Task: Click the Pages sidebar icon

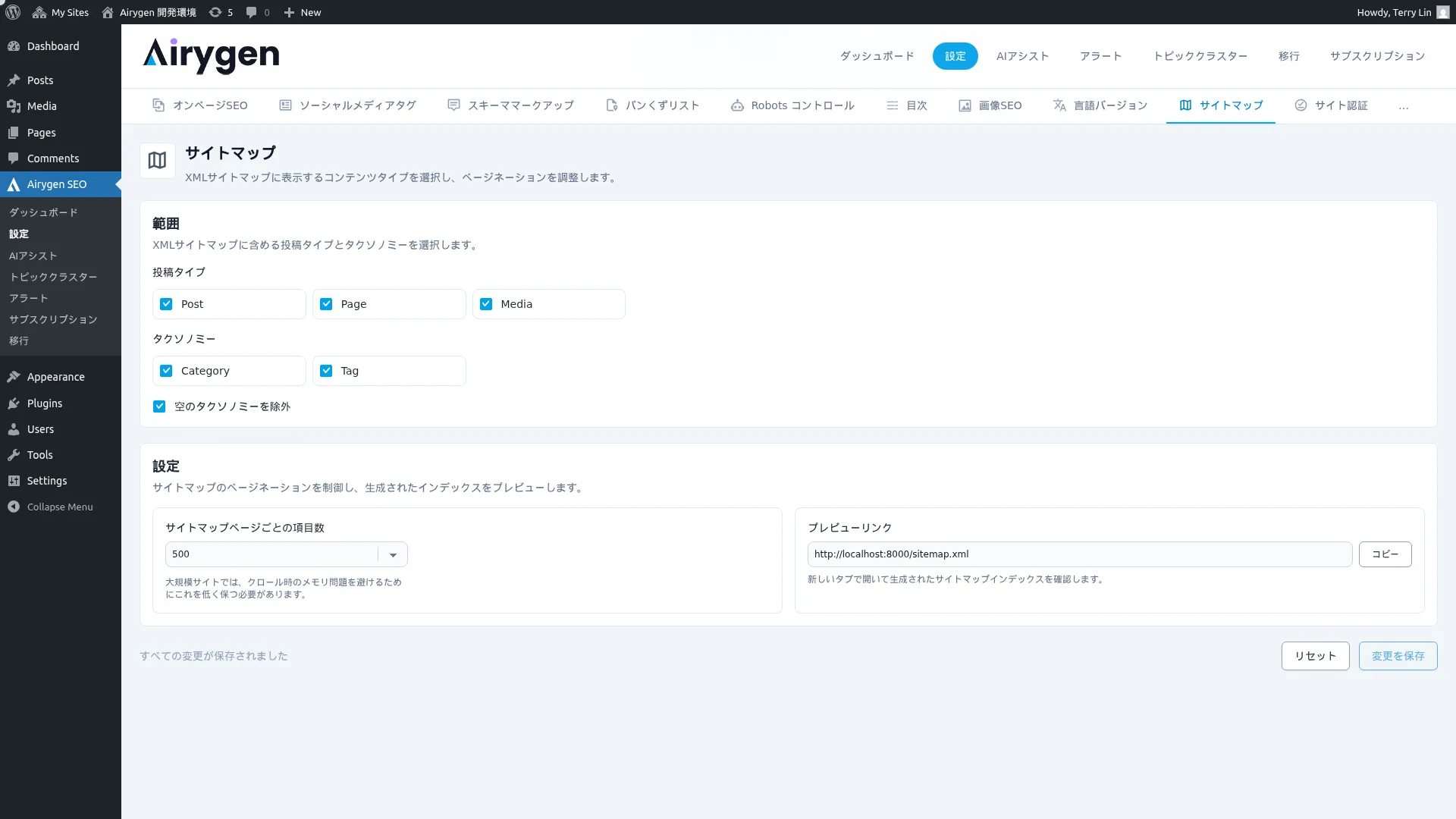Action: pos(14,133)
